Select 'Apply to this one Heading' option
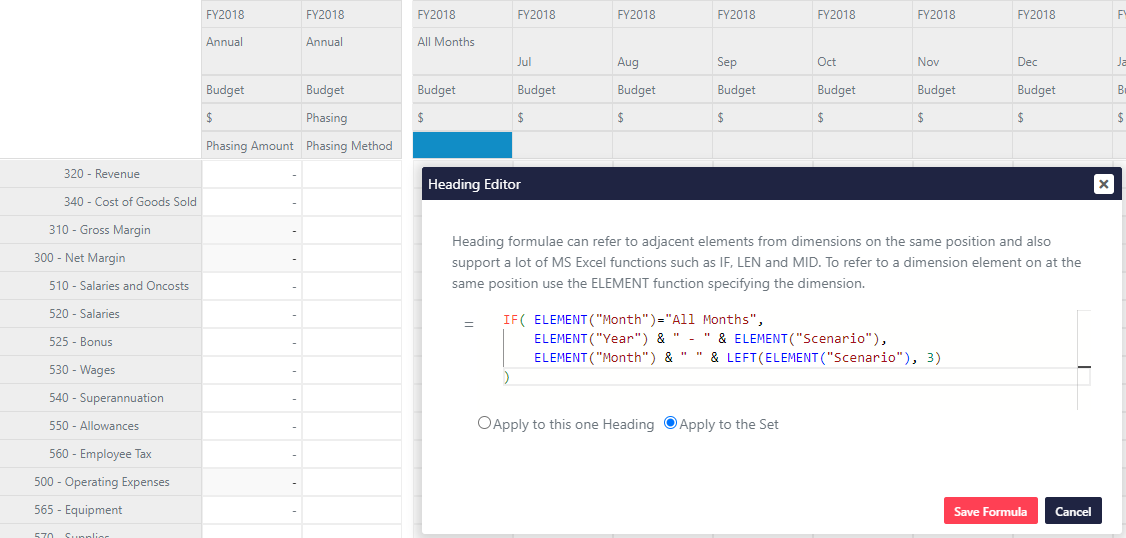1126x538 pixels. 485,423
